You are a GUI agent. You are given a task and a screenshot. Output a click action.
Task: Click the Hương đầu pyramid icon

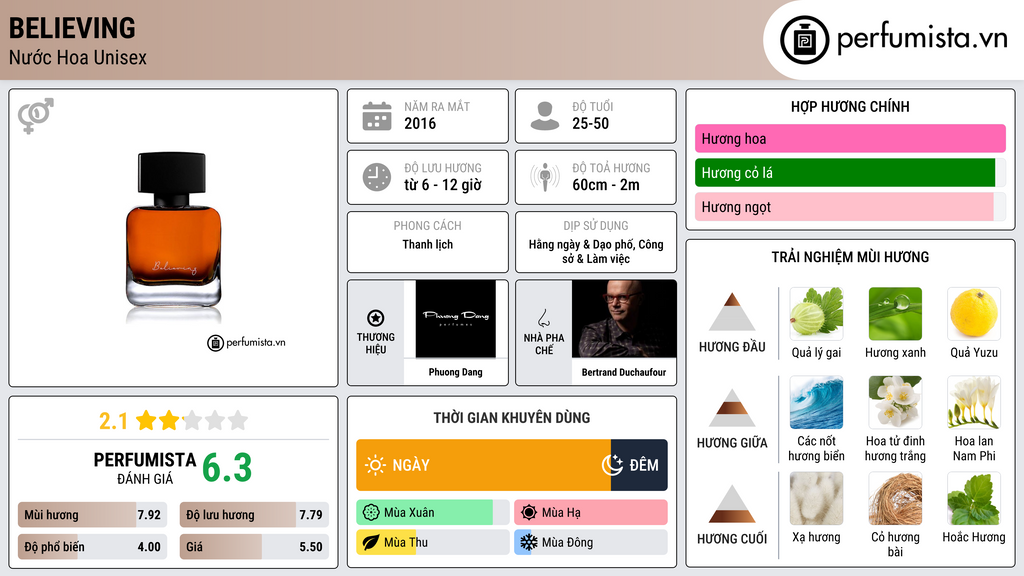coord(732,312)
